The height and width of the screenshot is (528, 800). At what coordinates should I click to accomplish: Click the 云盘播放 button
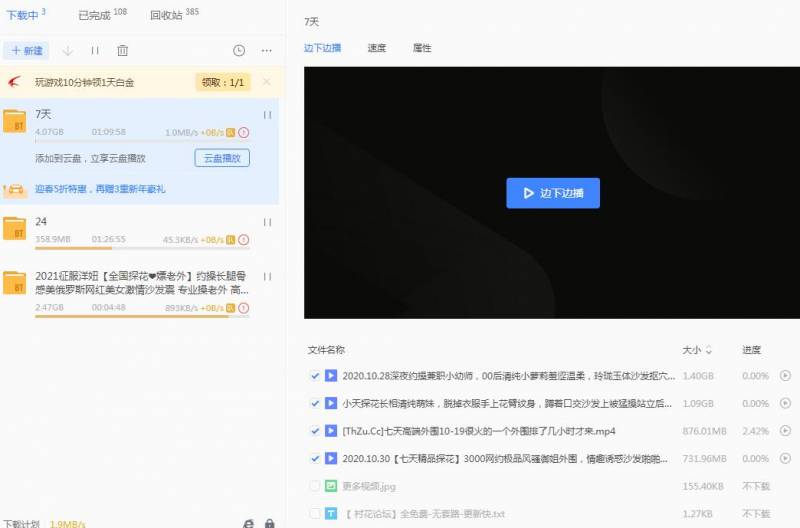click(x=221, y=158)
